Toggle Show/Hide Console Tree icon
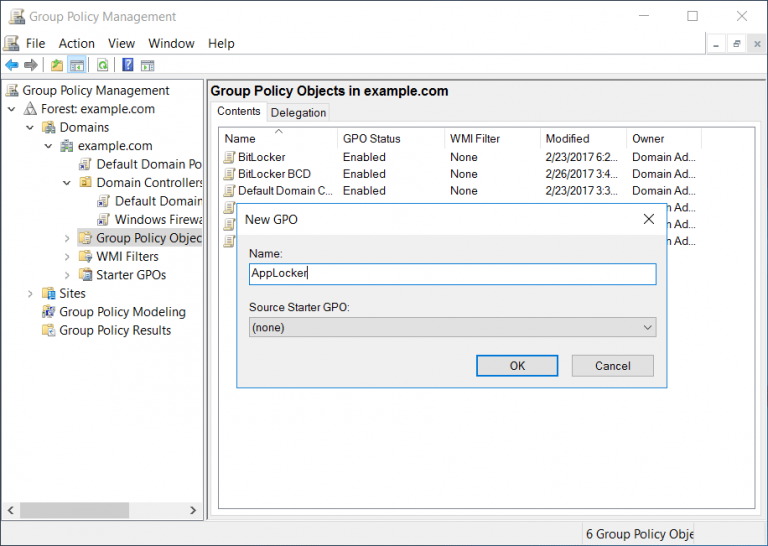The image size is (768, 546). tap(77, 65)
